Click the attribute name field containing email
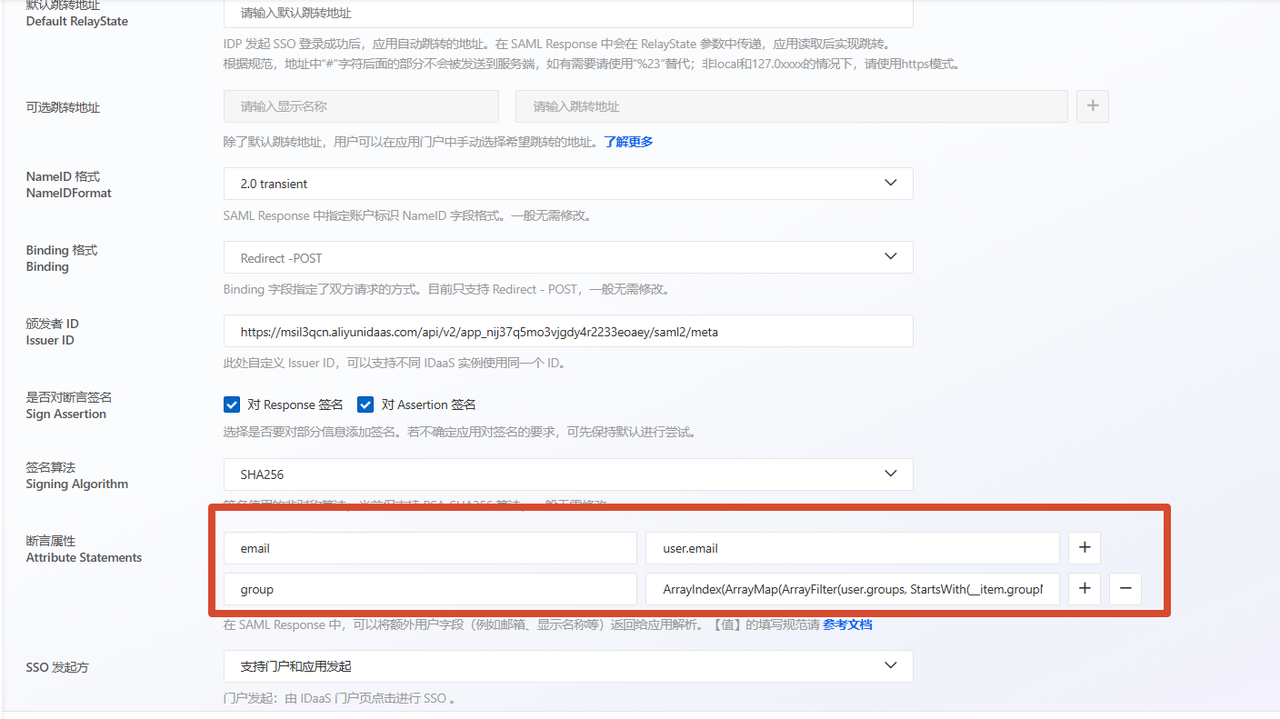The width and height of the screenshot is (1280, 719). 430,548
